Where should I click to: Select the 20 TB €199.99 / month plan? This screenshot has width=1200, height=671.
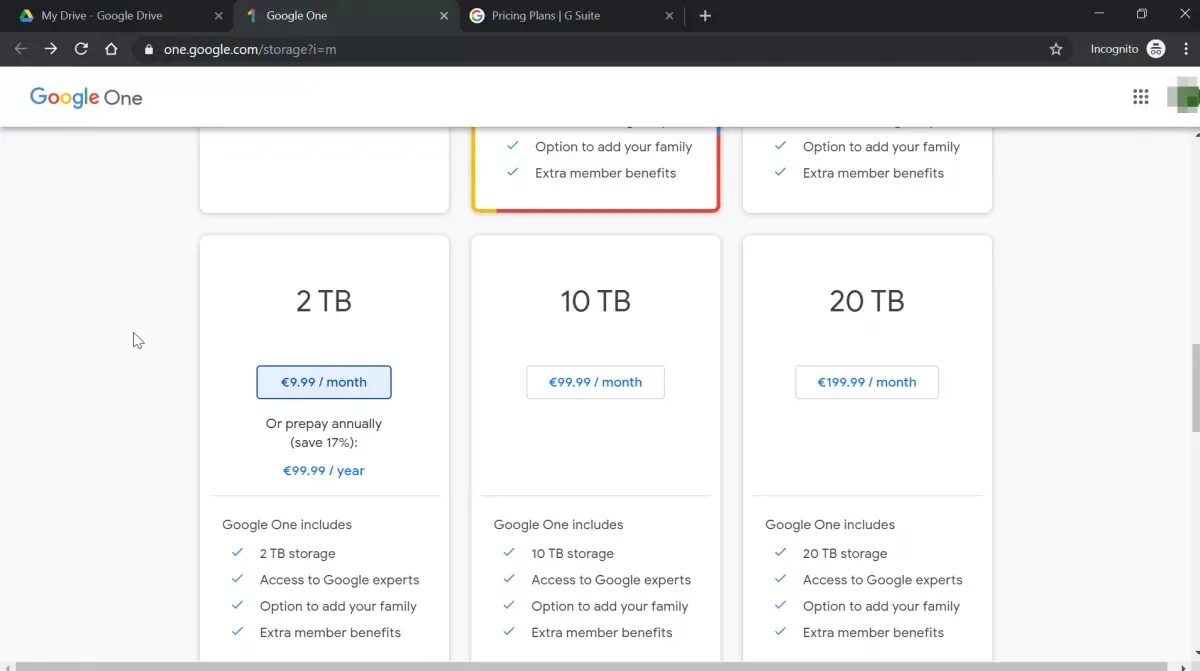pos(867,382)
